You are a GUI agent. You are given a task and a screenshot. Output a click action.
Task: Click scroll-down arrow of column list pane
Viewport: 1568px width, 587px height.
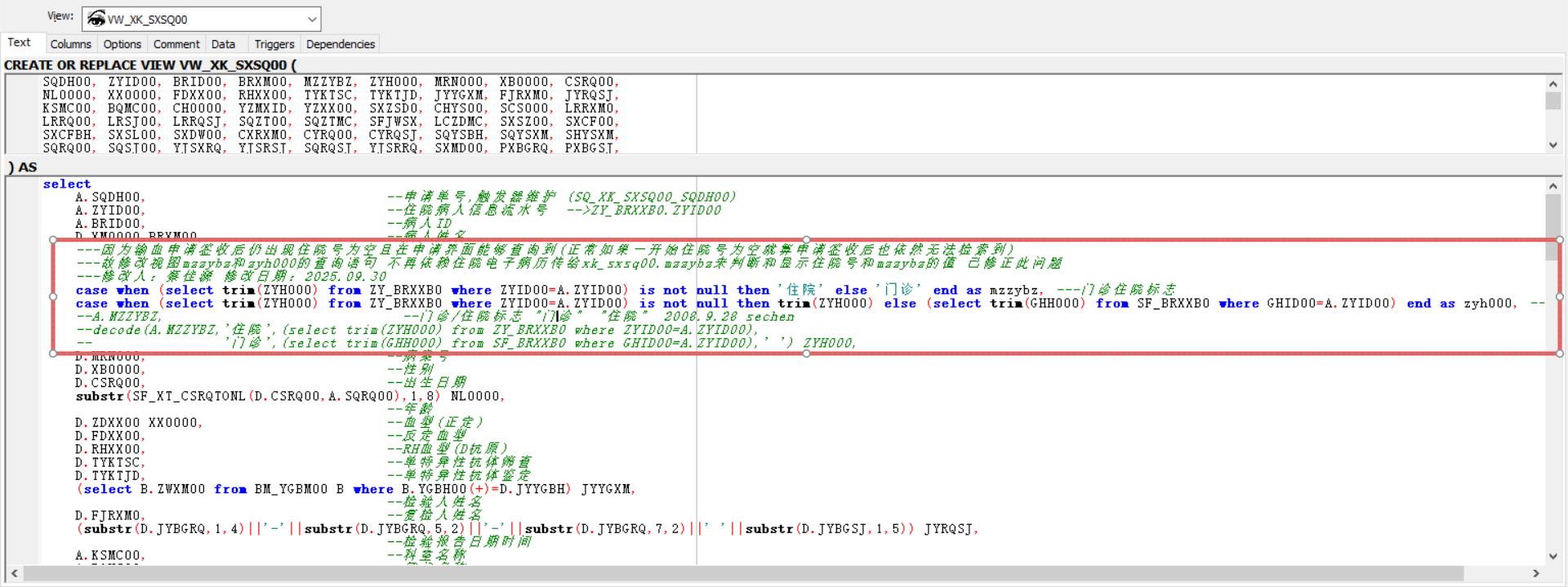pyautogui.click(x=1553, y=145)
